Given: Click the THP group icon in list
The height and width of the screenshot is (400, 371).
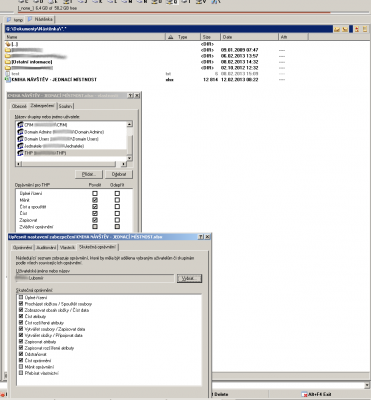Looking at the screenshot, I should pyautogui.click(x=20, y=153).
